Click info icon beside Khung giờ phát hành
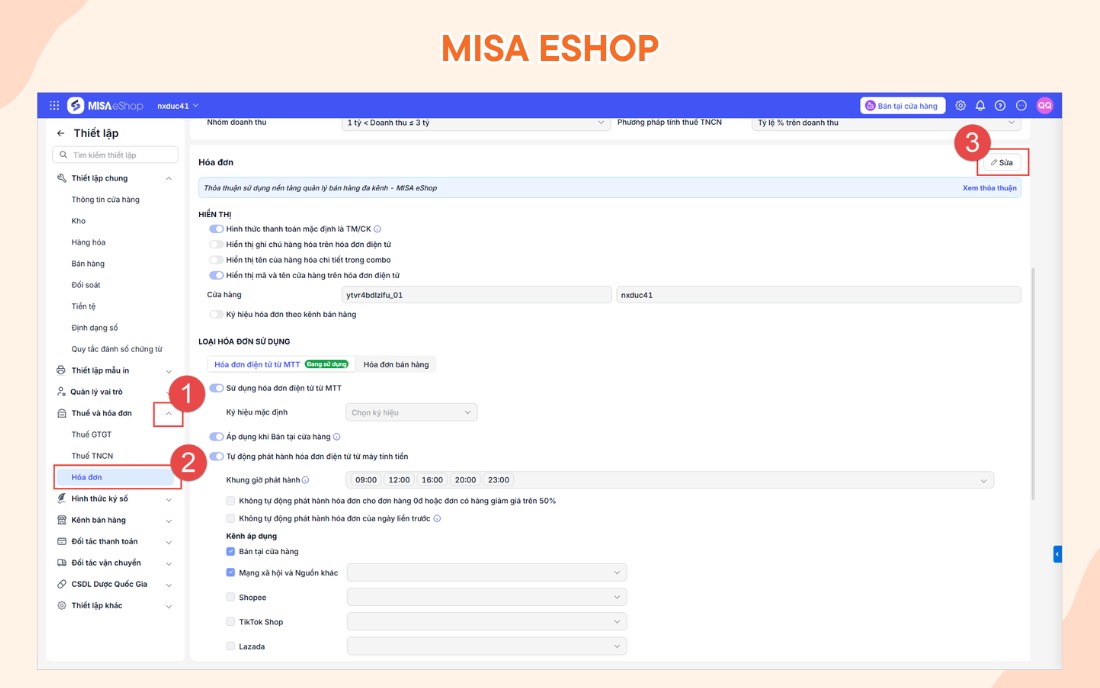Image resolution: width=1100 pixels, height=688 pixels. (305, 480)
